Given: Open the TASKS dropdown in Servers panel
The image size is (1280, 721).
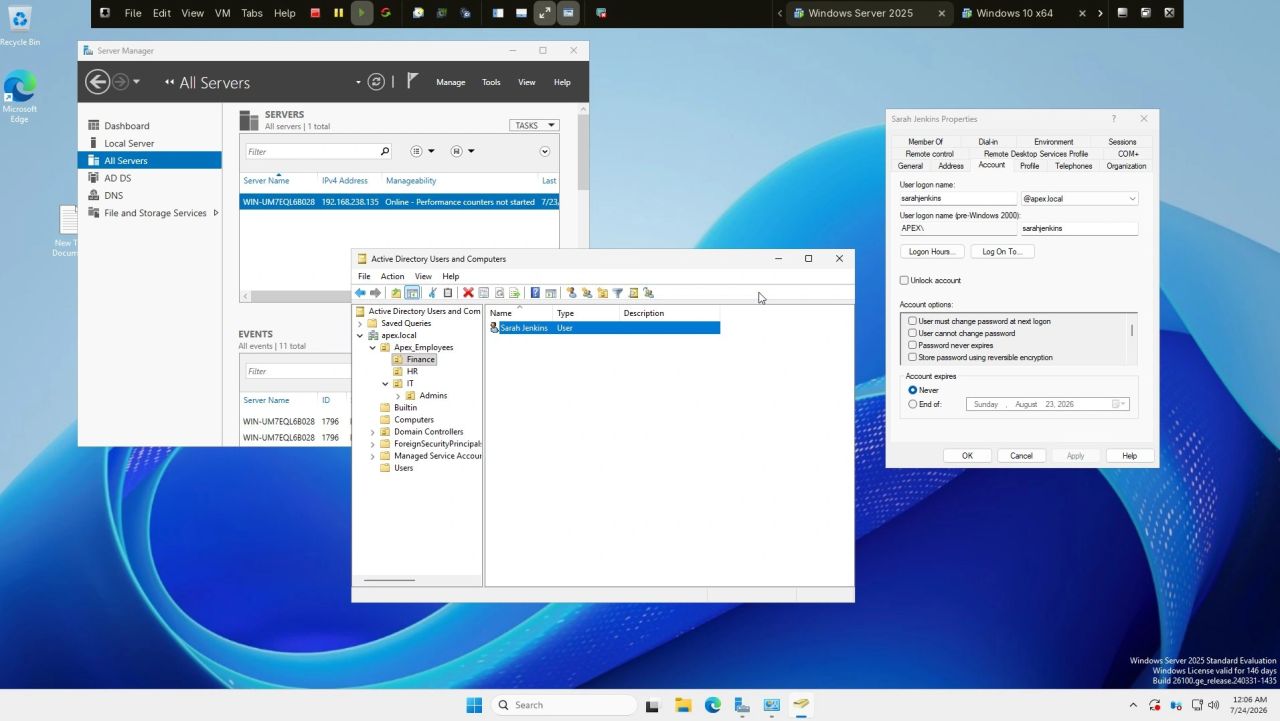Looking at the screenshot, I should click(534, 125).
